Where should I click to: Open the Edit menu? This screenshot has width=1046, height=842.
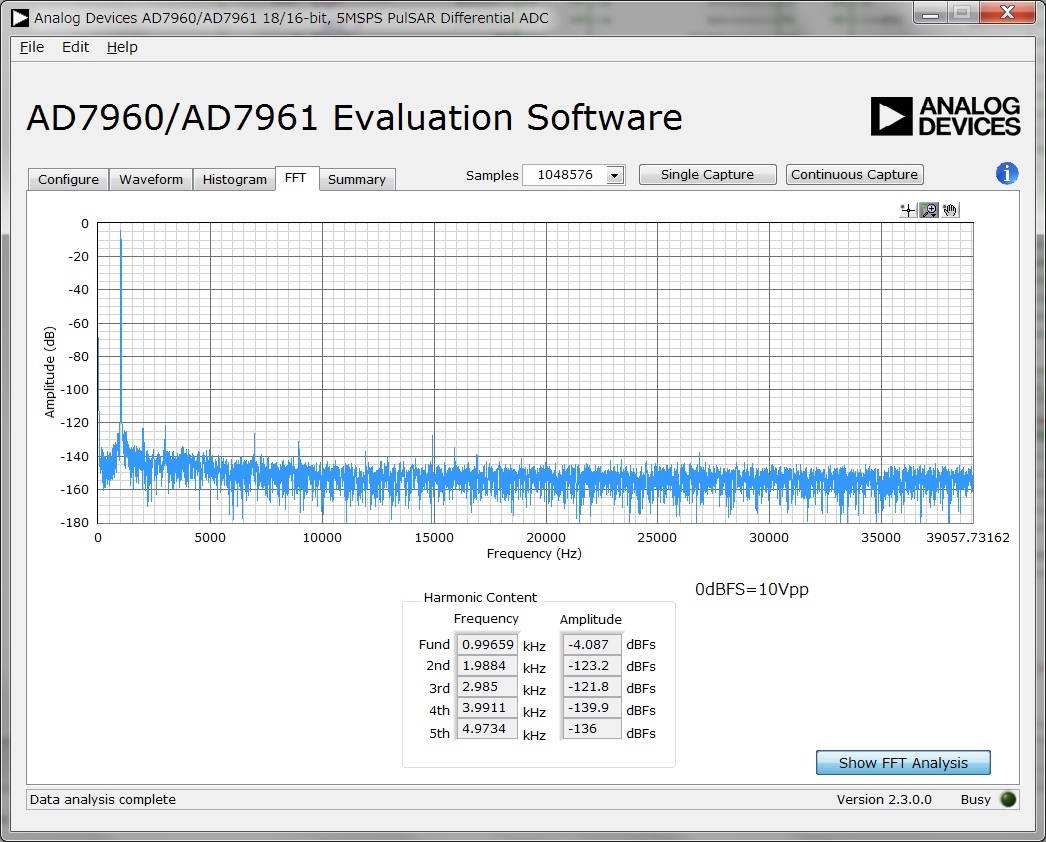tap(75, 47)
